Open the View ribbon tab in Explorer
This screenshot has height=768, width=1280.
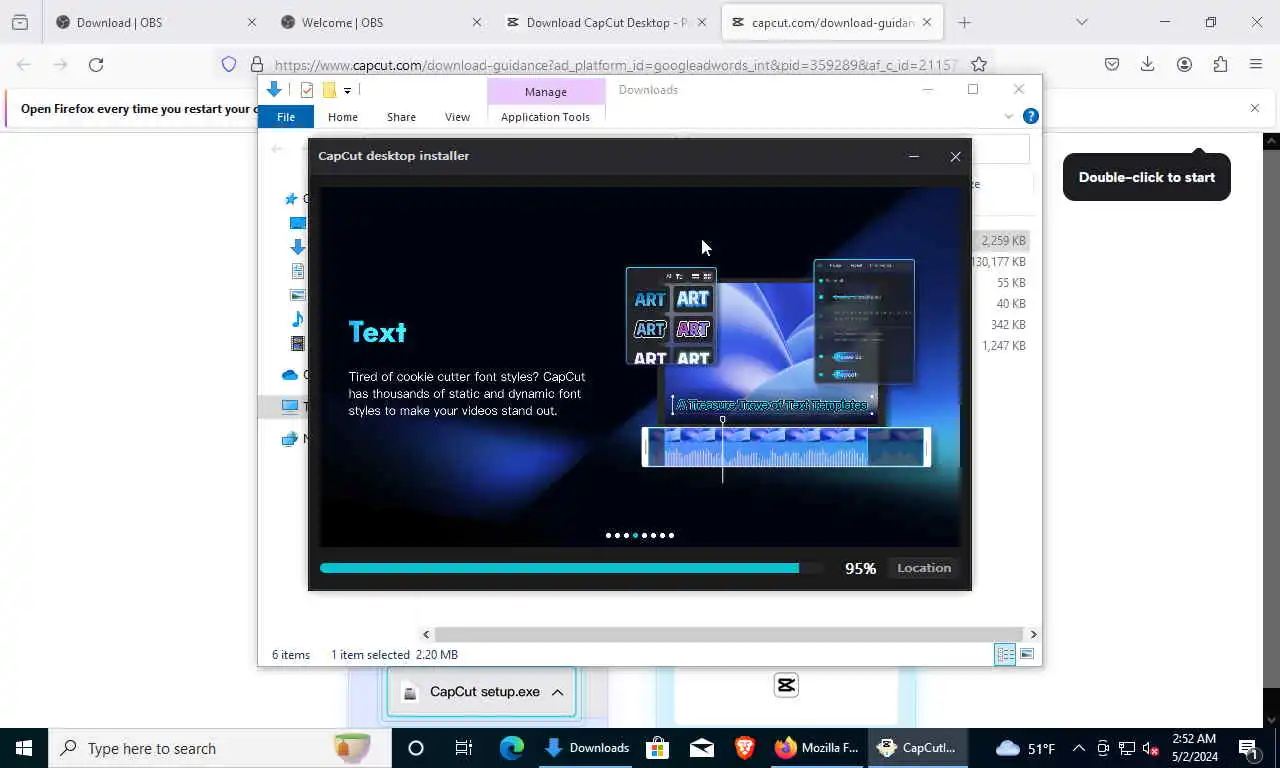(457, 117)
